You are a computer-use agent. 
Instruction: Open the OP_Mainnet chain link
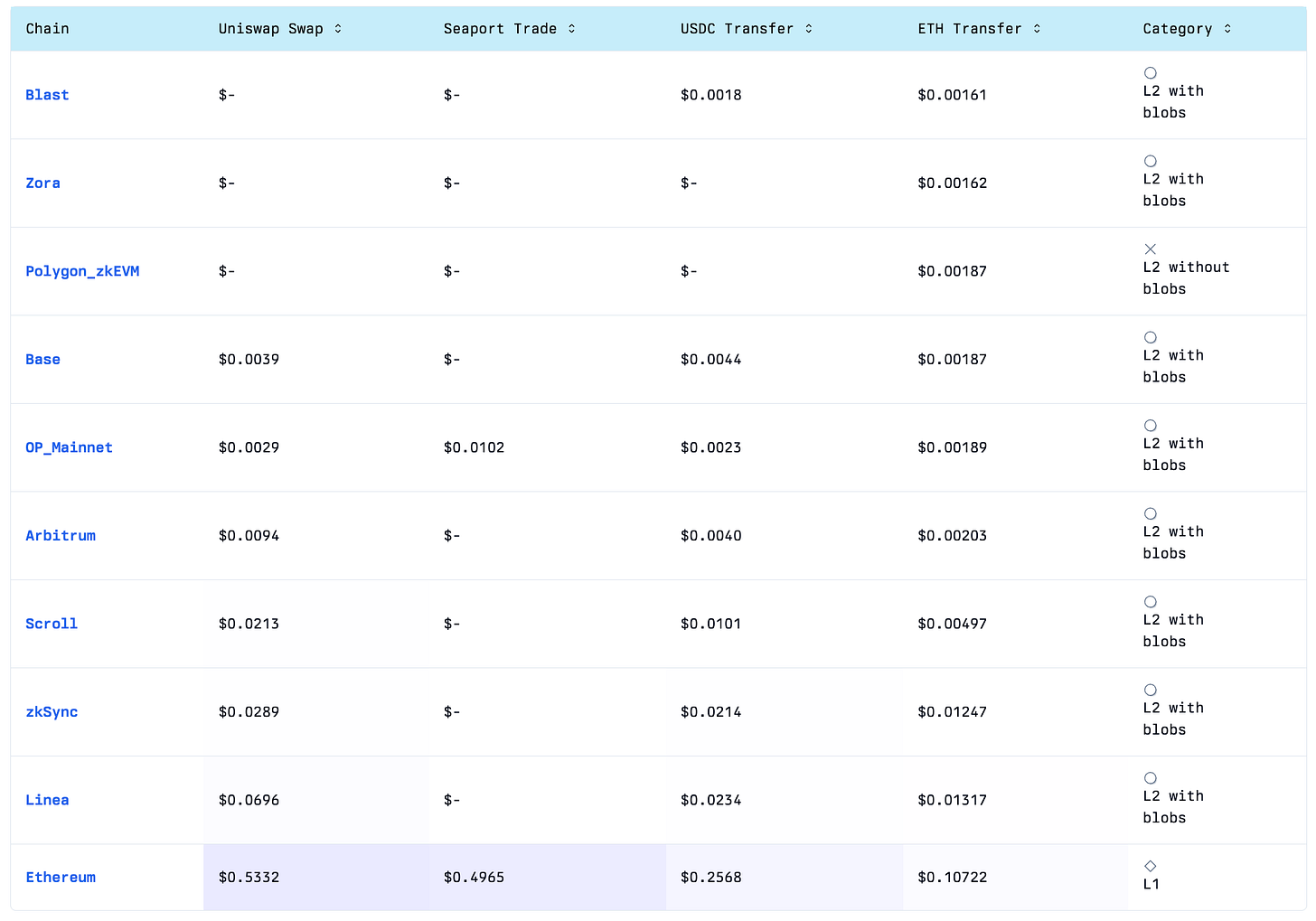[69, 447]
